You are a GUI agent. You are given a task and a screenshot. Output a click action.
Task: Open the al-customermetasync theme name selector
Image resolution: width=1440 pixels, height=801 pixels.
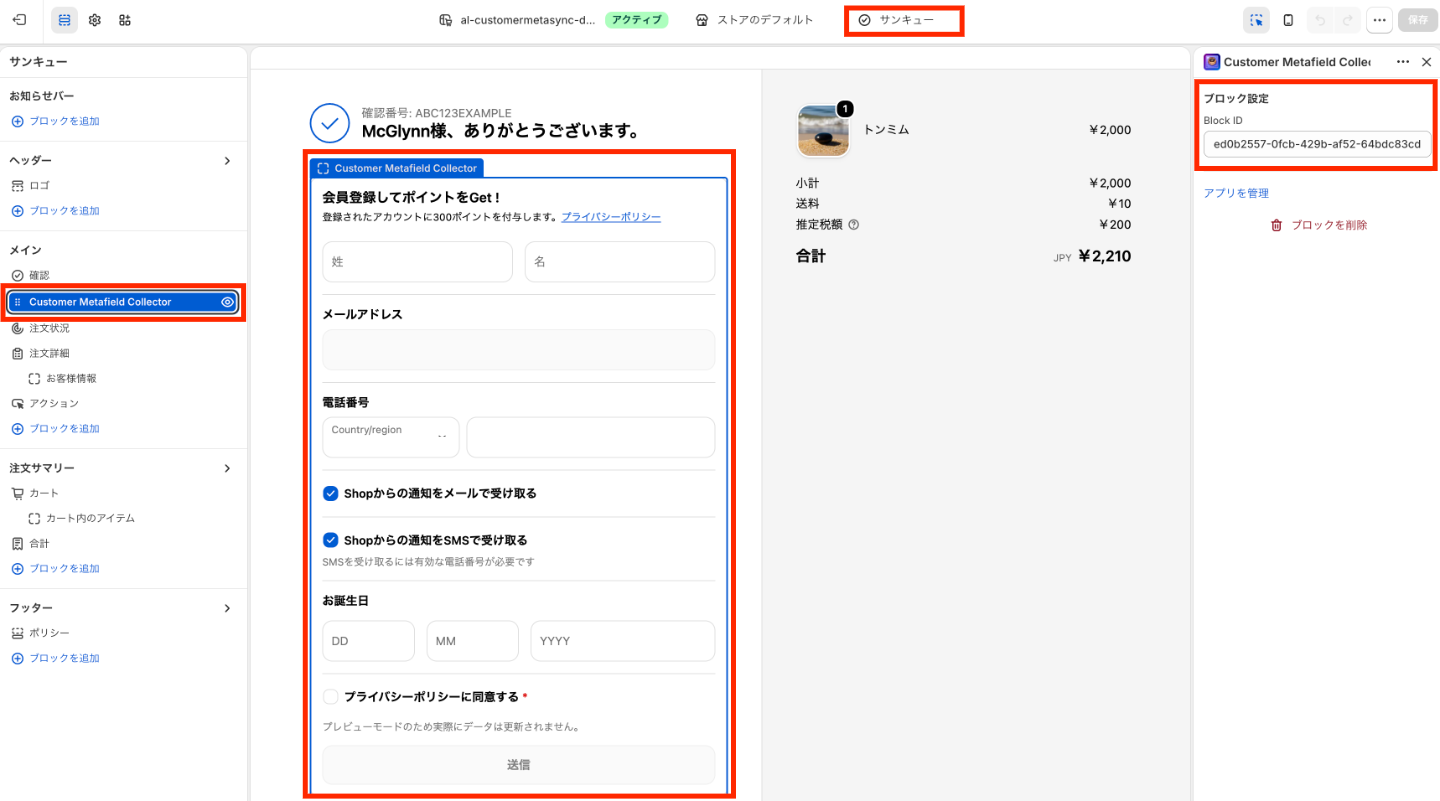tap(518, 20)
